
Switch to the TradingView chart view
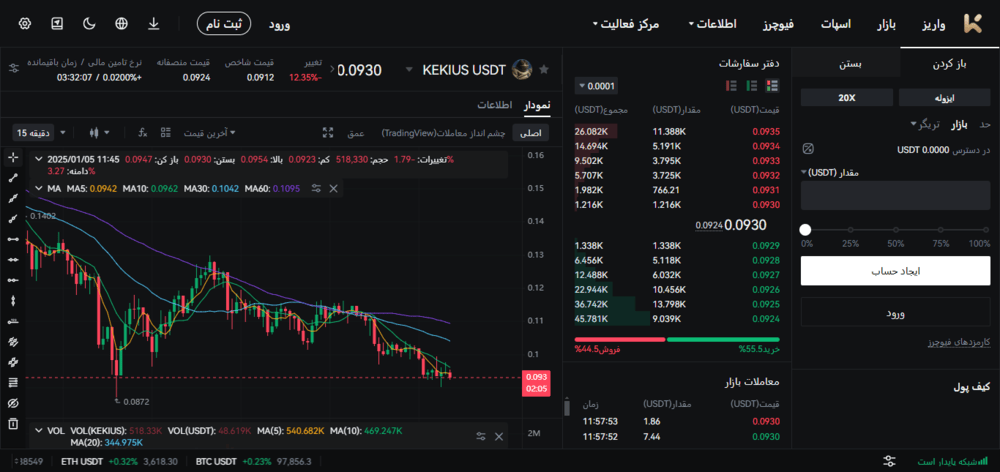point(443,133)
